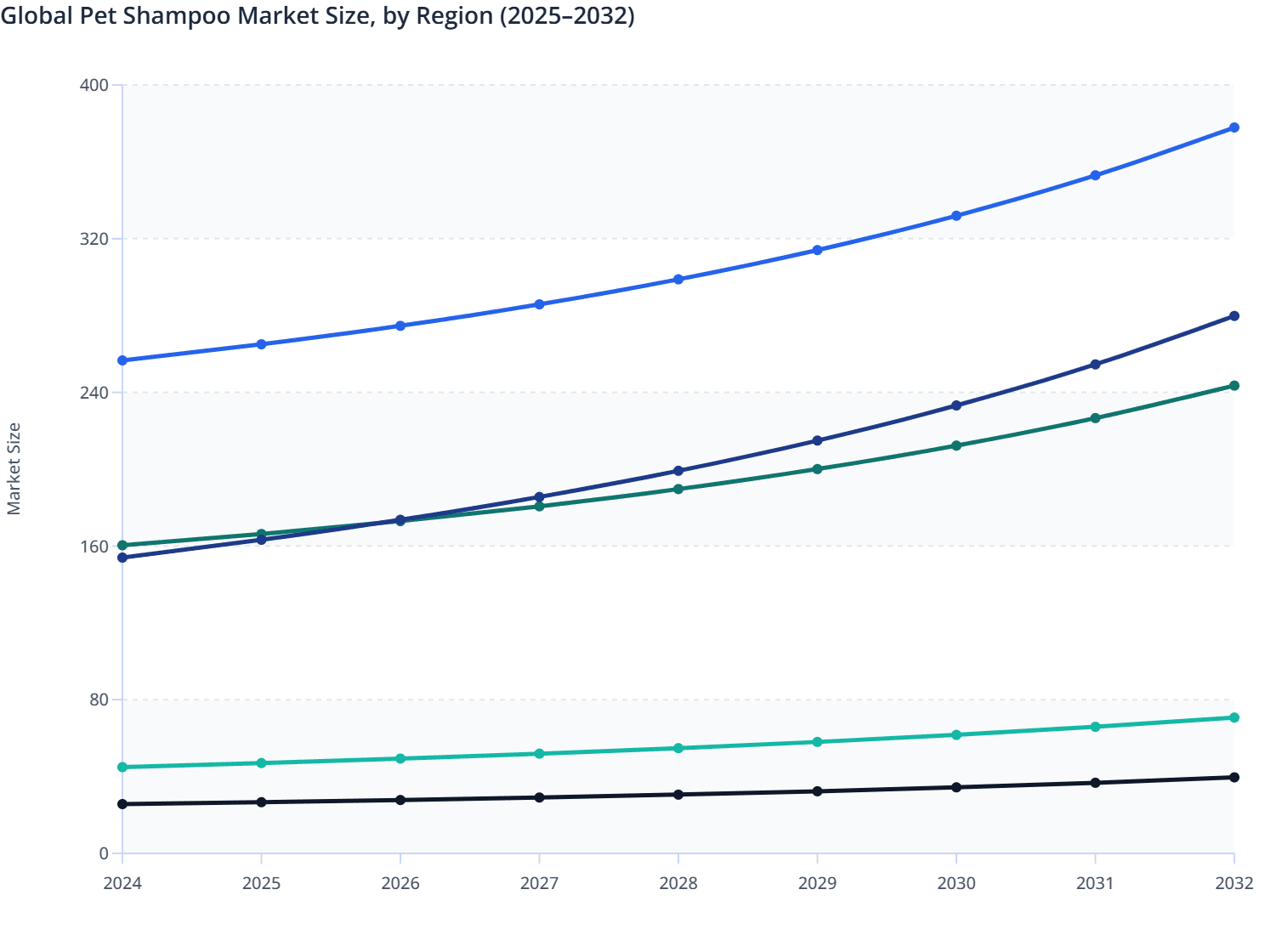1282x952 pixels.
Task: Select the navy line's 2032 data point
Action: (x=1234, y=316)
